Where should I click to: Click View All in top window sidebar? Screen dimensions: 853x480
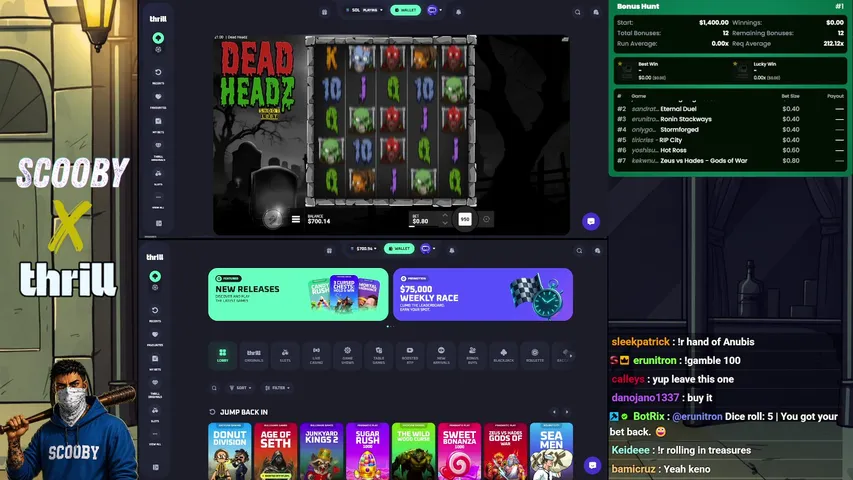point(158,201)
